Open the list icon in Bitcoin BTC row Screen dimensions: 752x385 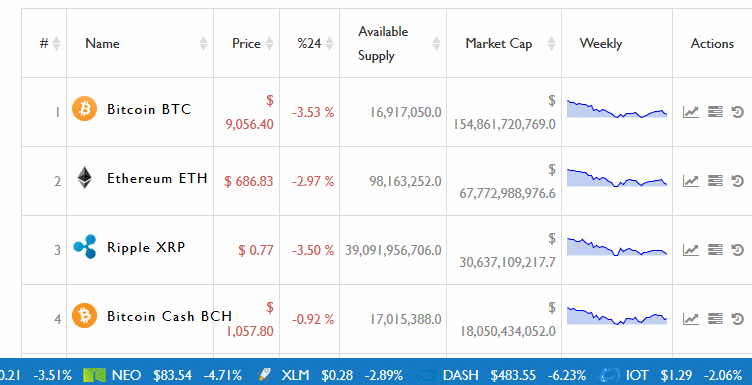tap(715, 112)
